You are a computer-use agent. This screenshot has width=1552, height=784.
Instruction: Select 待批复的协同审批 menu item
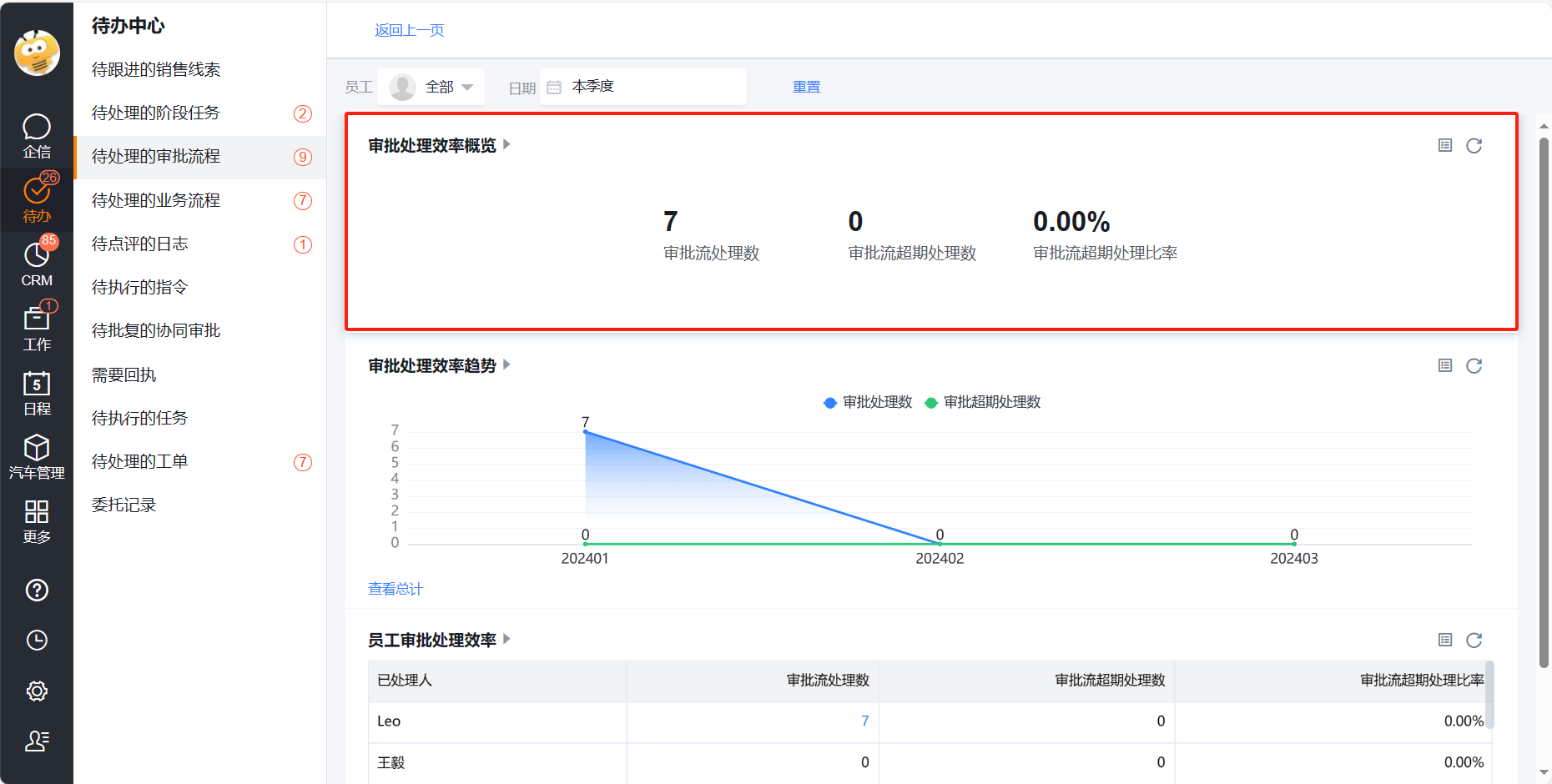click(200, 330)
